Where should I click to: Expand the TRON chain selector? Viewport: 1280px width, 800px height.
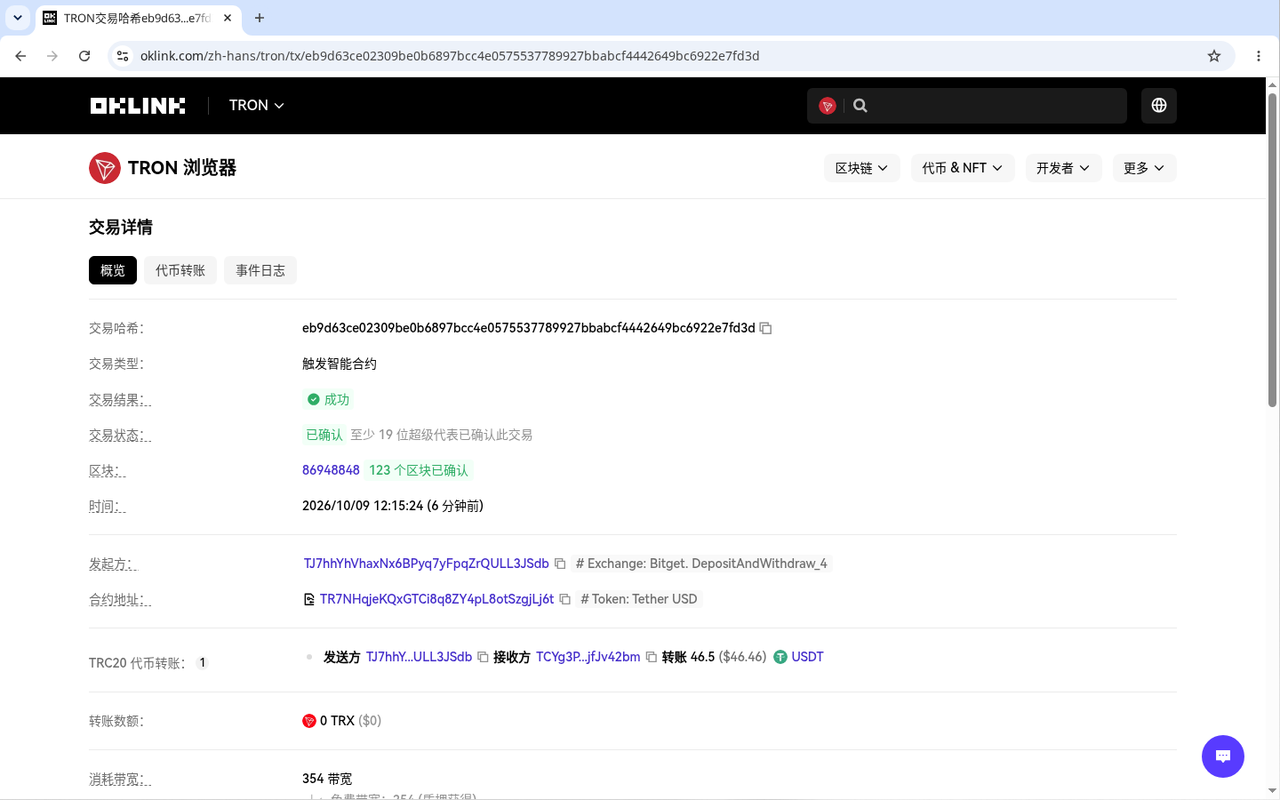[256, 105]
